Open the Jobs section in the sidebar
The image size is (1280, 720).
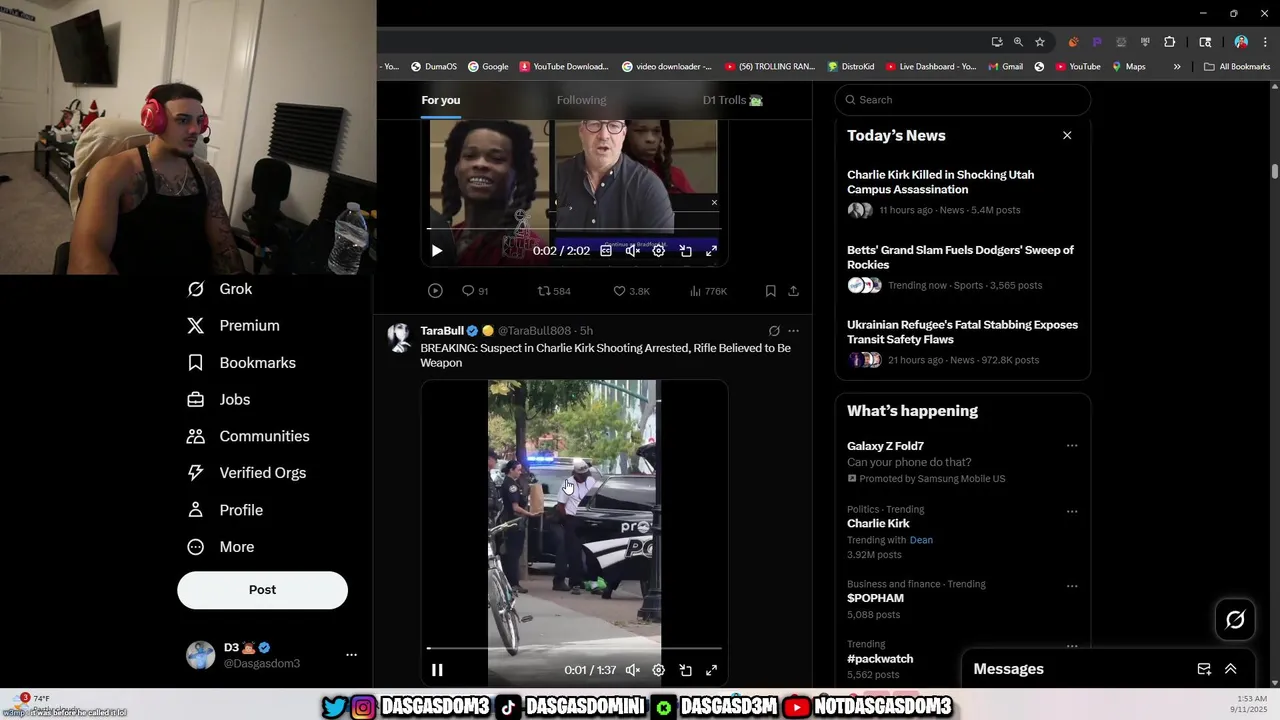point(219,400)
